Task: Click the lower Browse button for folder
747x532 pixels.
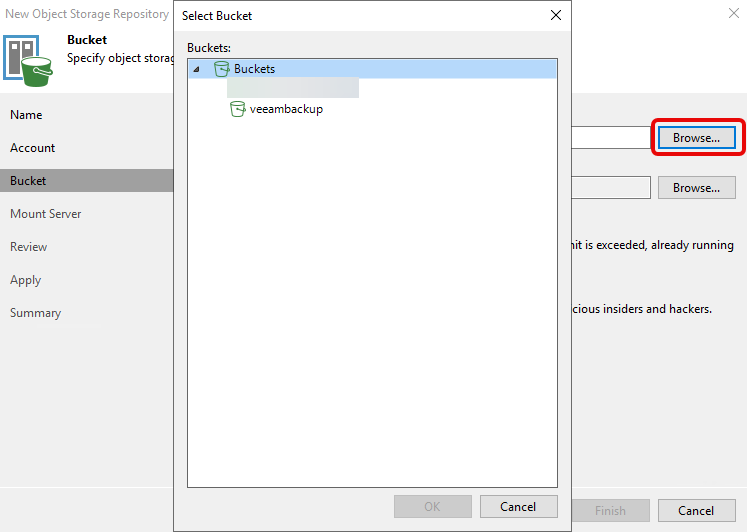Action: coord(696,188)
